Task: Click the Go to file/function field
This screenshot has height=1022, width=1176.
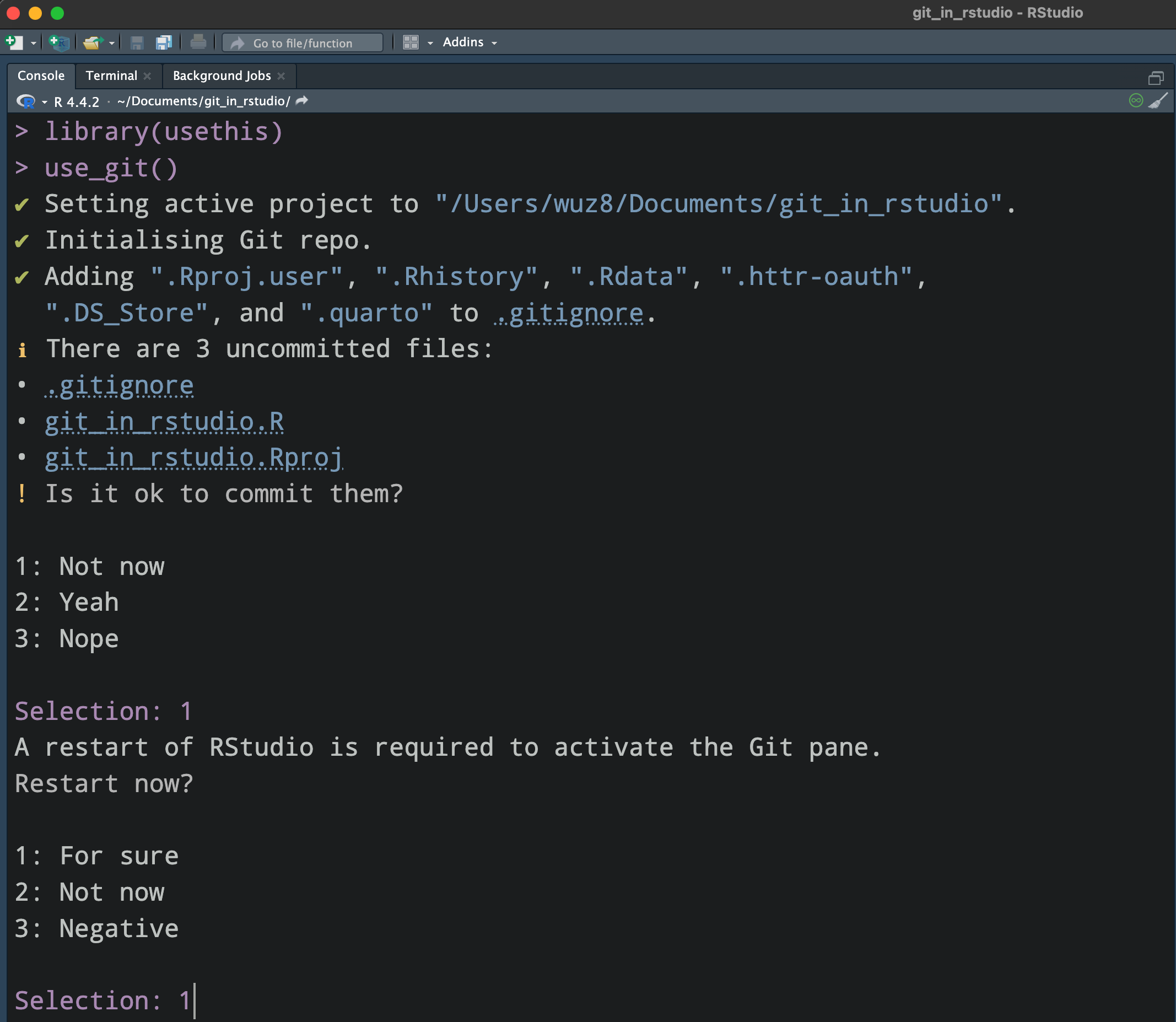Action: tap(303, 43)
